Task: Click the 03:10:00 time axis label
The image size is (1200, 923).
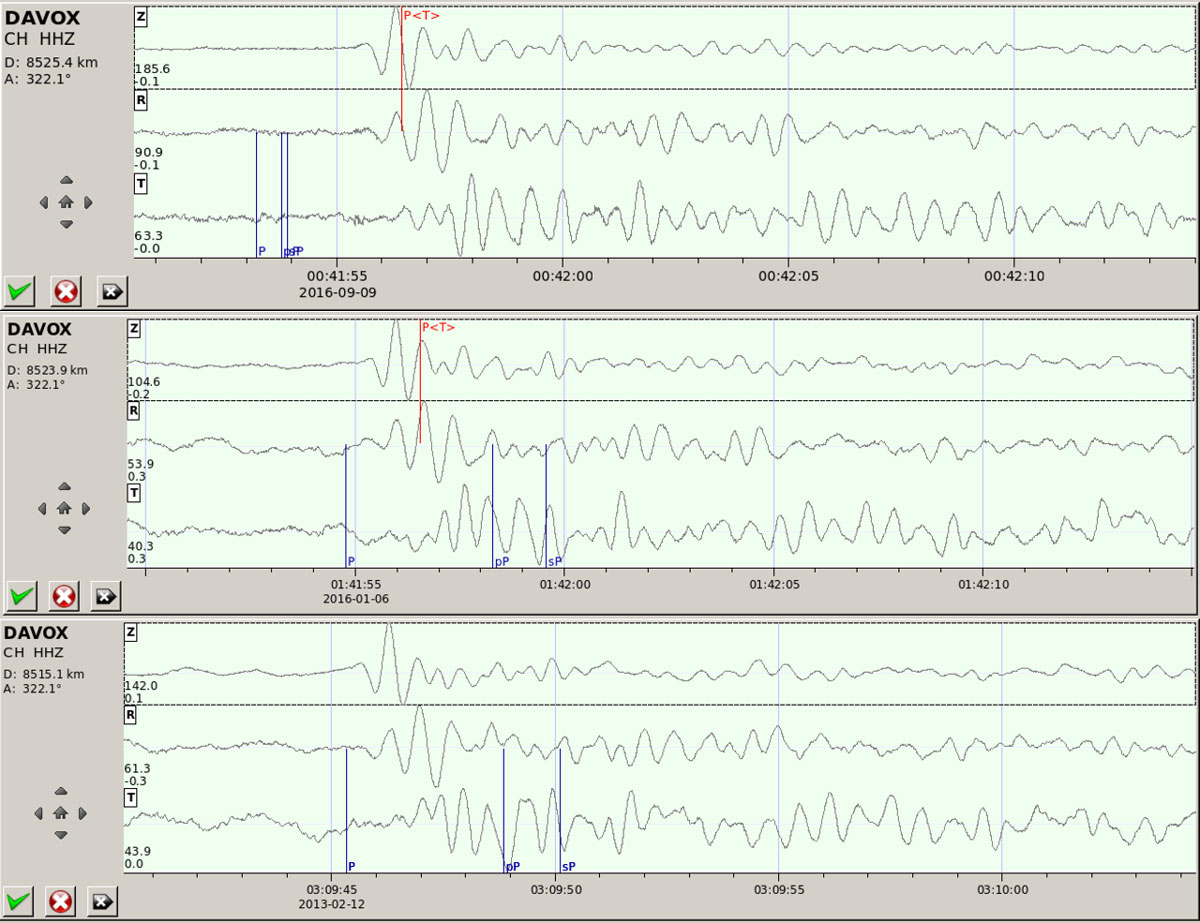Action: (1001, 889)
